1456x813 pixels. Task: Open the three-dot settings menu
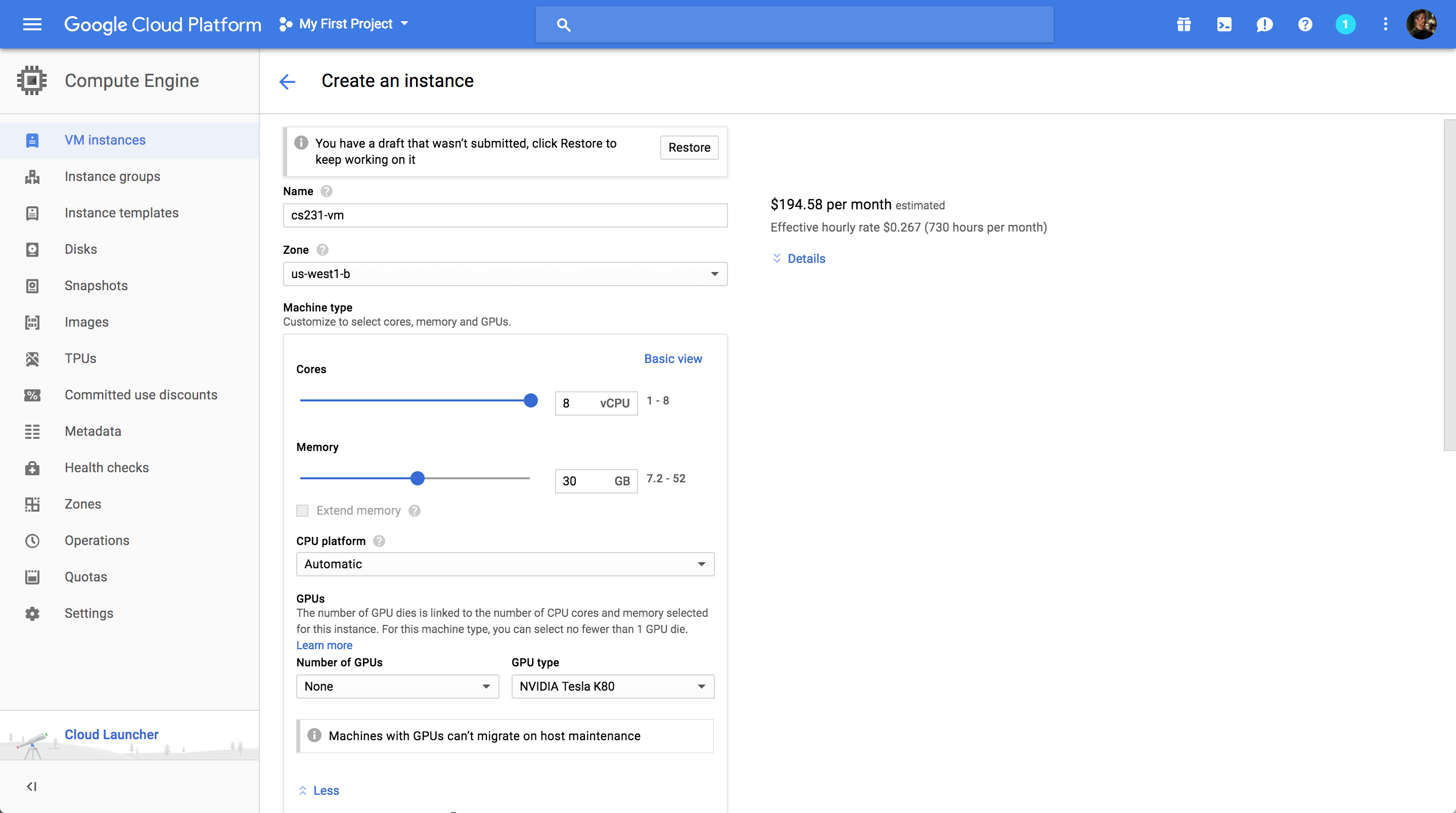tap(1385, 24)
